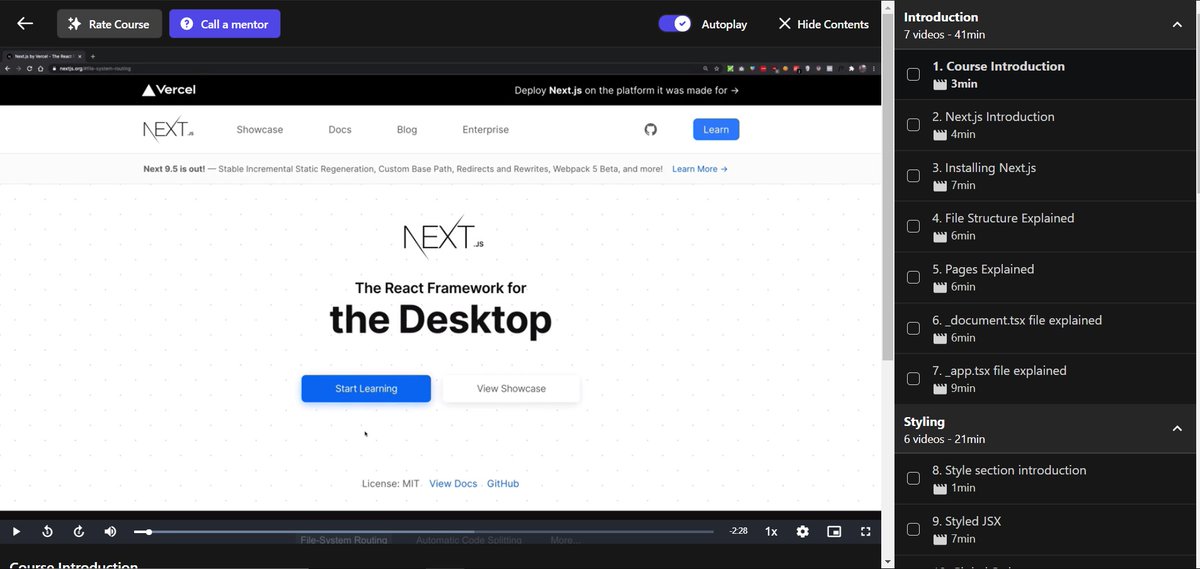
Task: Follow the Learn More link in the banner
Action: coord(700,169)
